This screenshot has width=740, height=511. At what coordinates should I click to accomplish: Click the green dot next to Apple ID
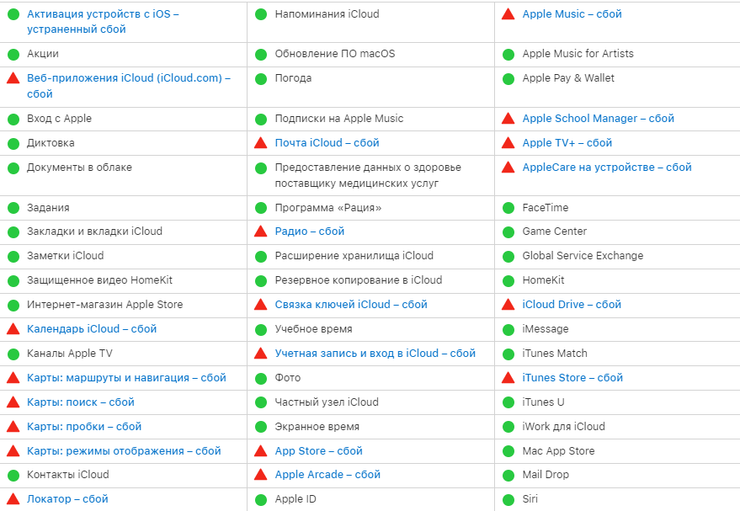pyautogui.click(x=261, y=499)
